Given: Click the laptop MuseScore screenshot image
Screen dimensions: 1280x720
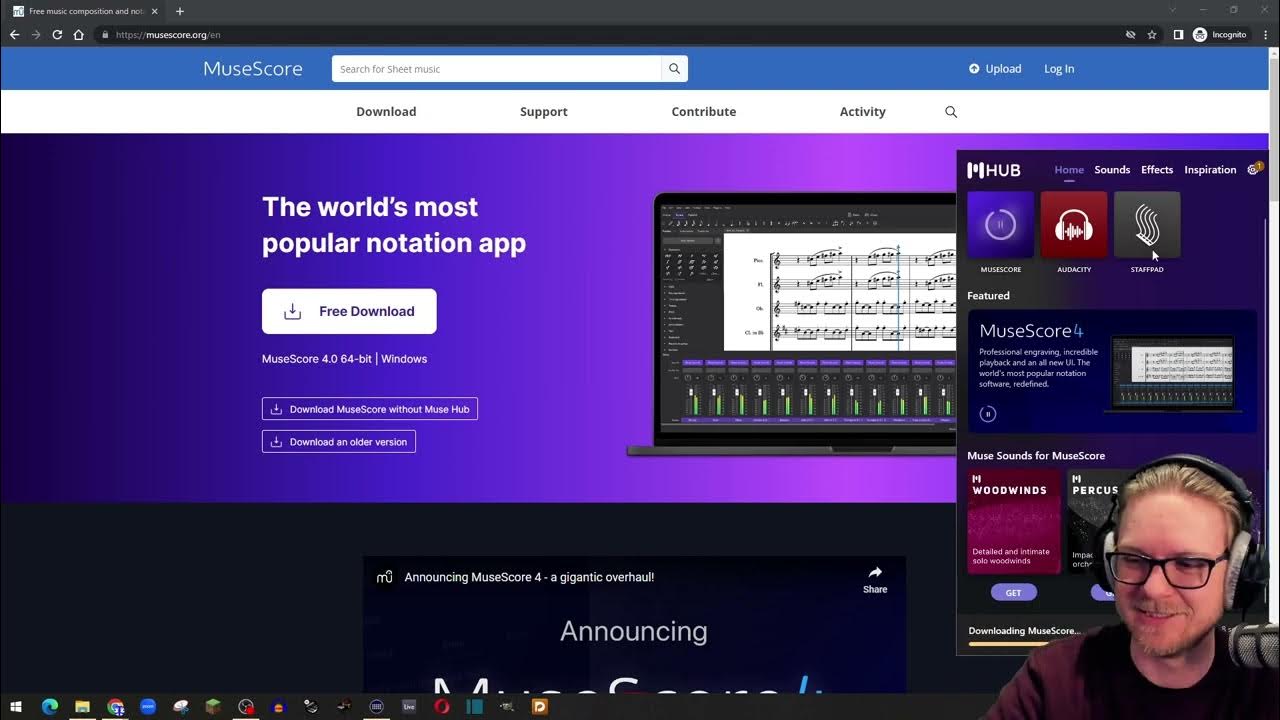Looking at the screenshot, I should [x=790, y=323].
